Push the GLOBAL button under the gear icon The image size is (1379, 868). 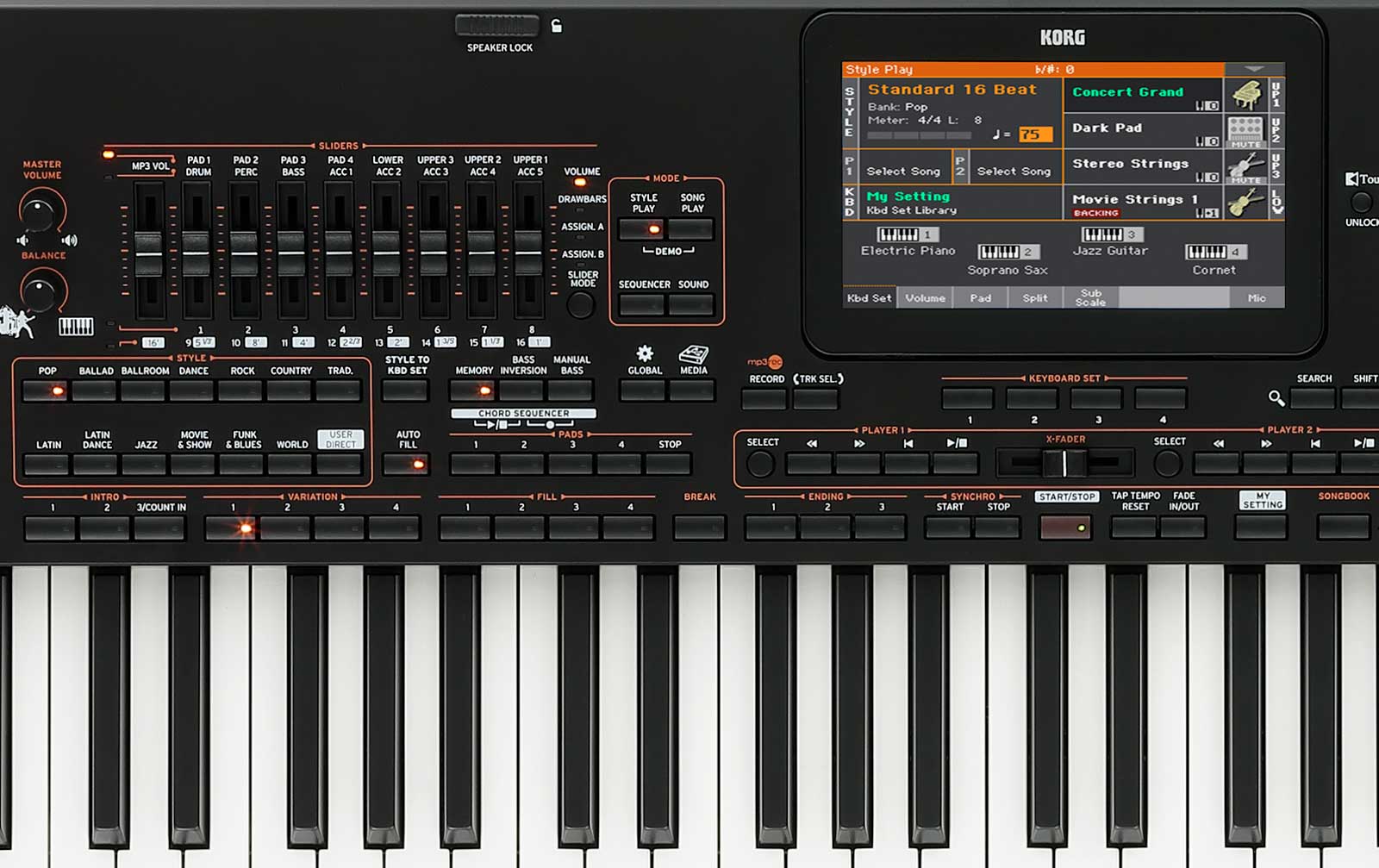click(644, 390)
